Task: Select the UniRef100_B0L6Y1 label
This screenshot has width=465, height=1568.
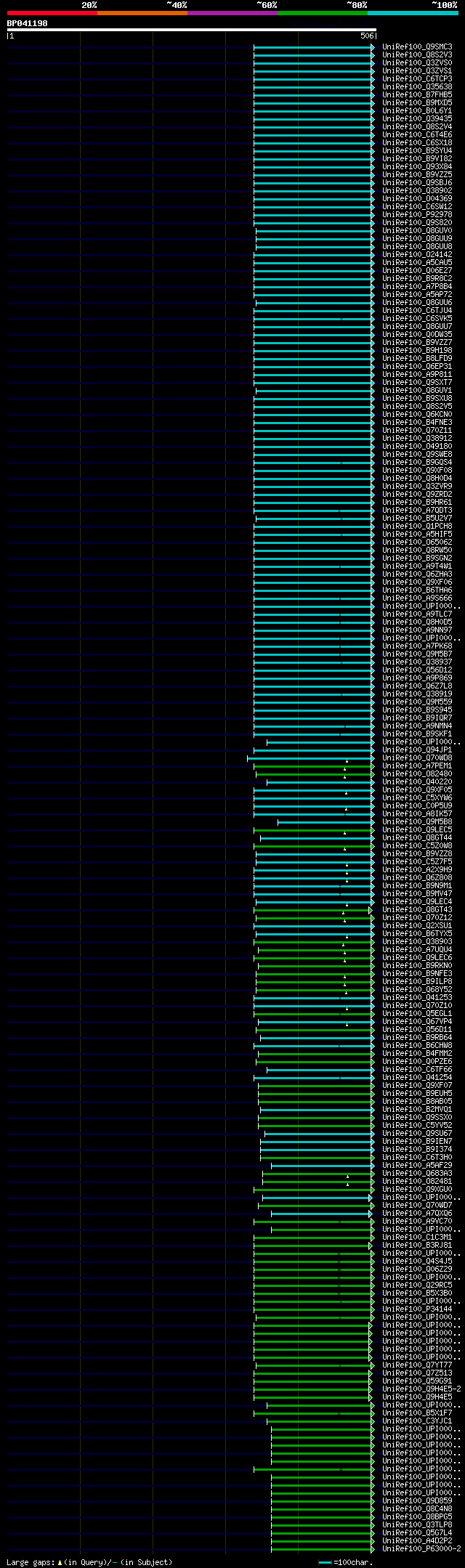Action: pos(417,110)
